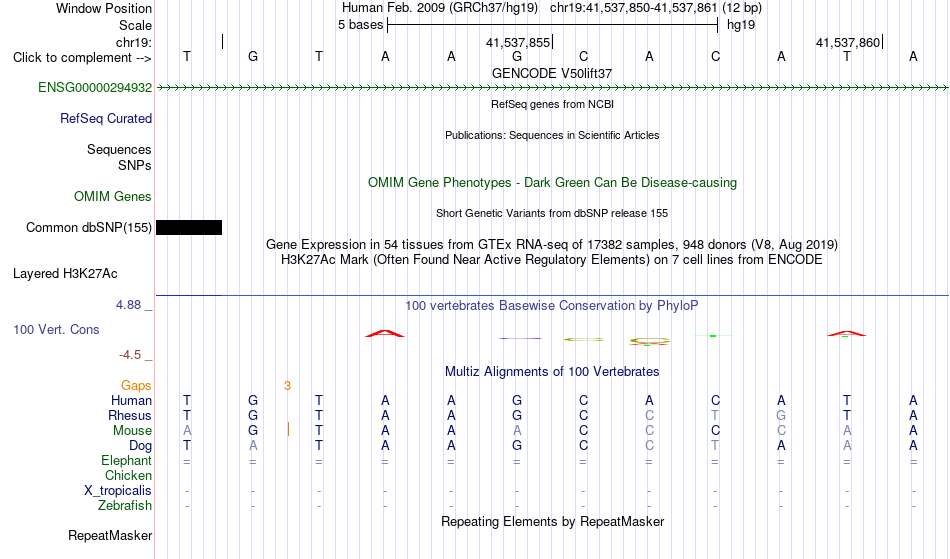Select the Chicken alignment row label
950x559 pixels.
pyautogui.click(x=128, y=476)
